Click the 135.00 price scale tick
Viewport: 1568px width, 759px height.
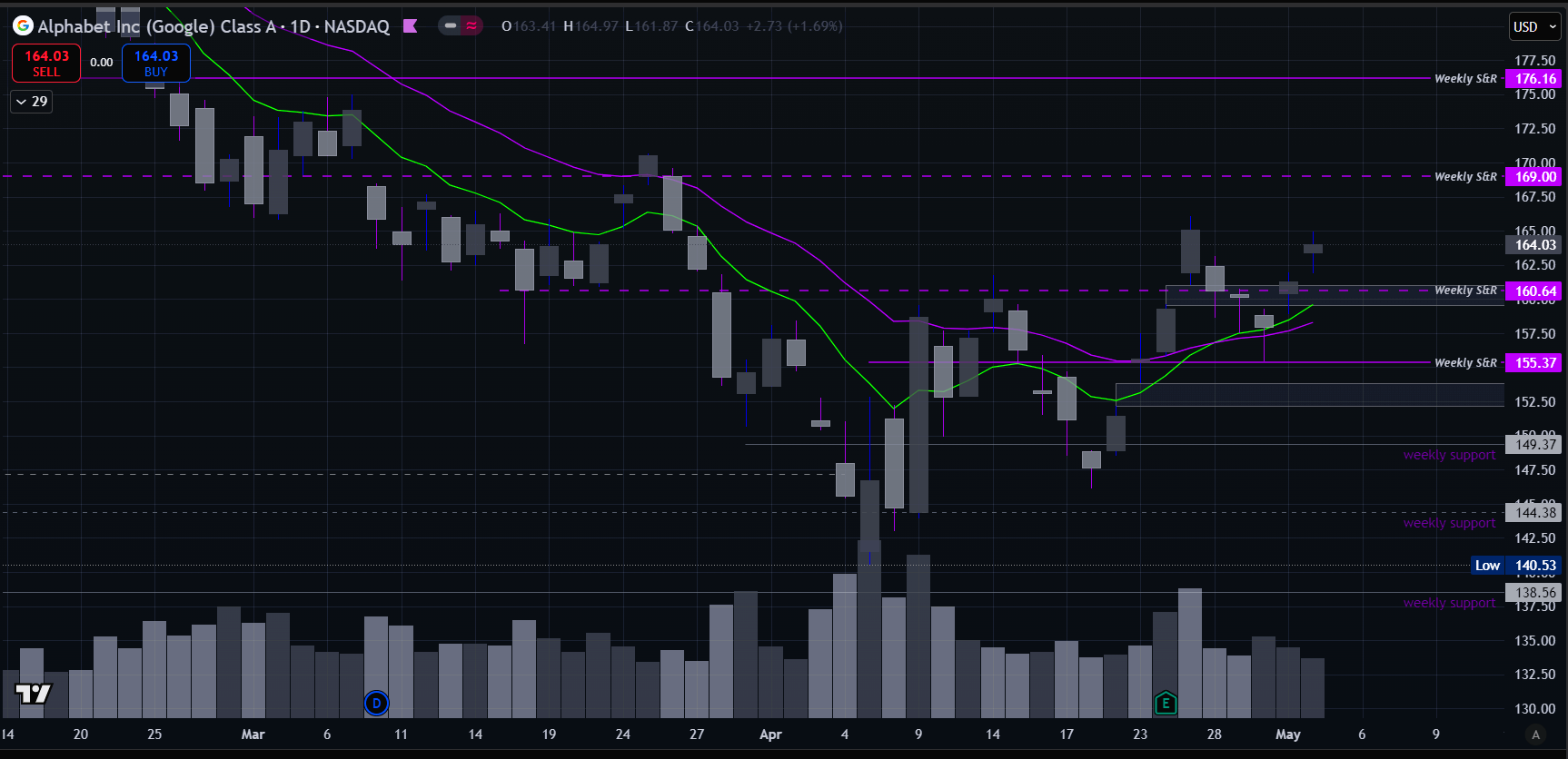click(1535, 641)
